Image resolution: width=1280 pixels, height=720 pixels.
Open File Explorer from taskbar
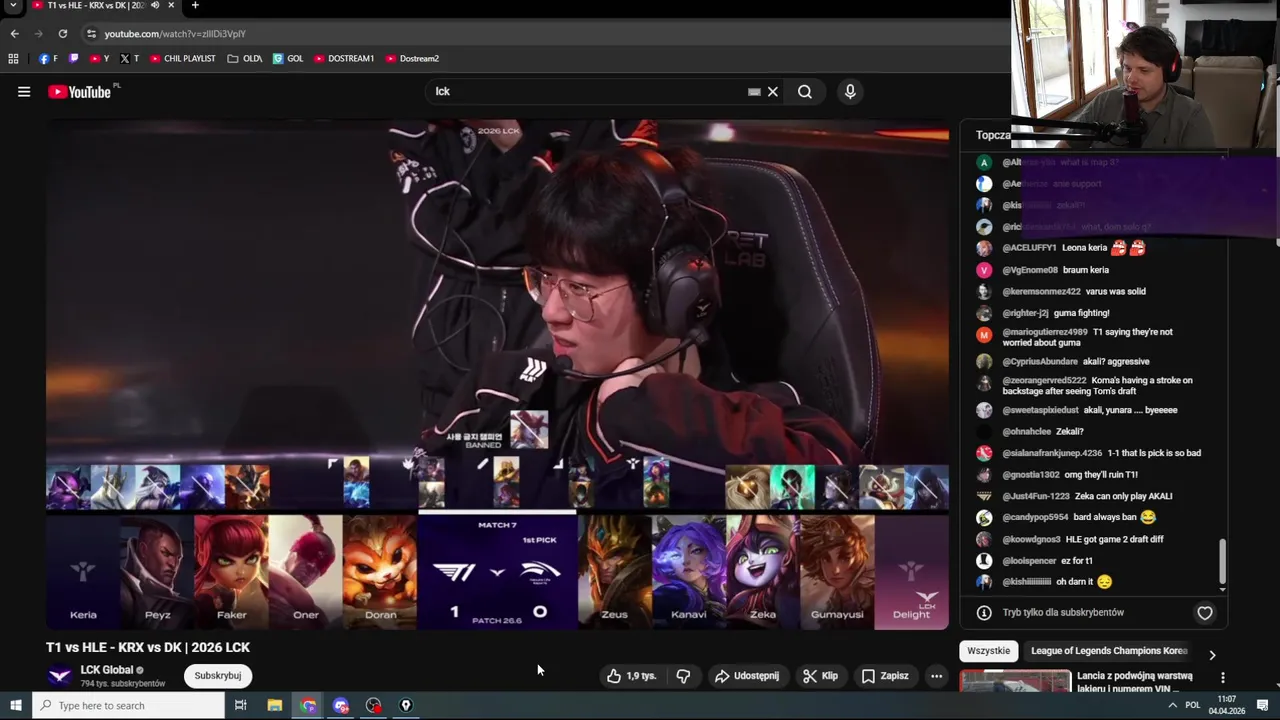[274, 706]
